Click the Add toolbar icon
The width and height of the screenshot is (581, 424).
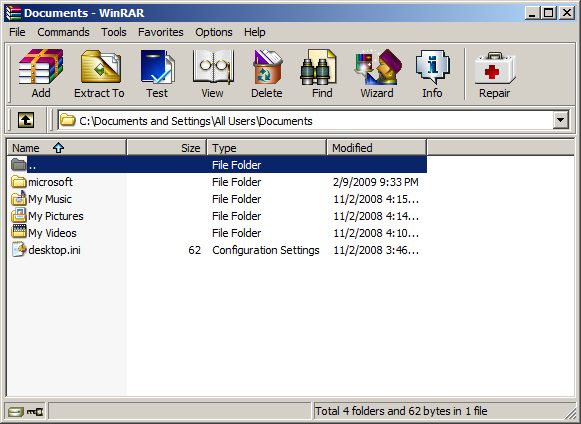point(41,67)
